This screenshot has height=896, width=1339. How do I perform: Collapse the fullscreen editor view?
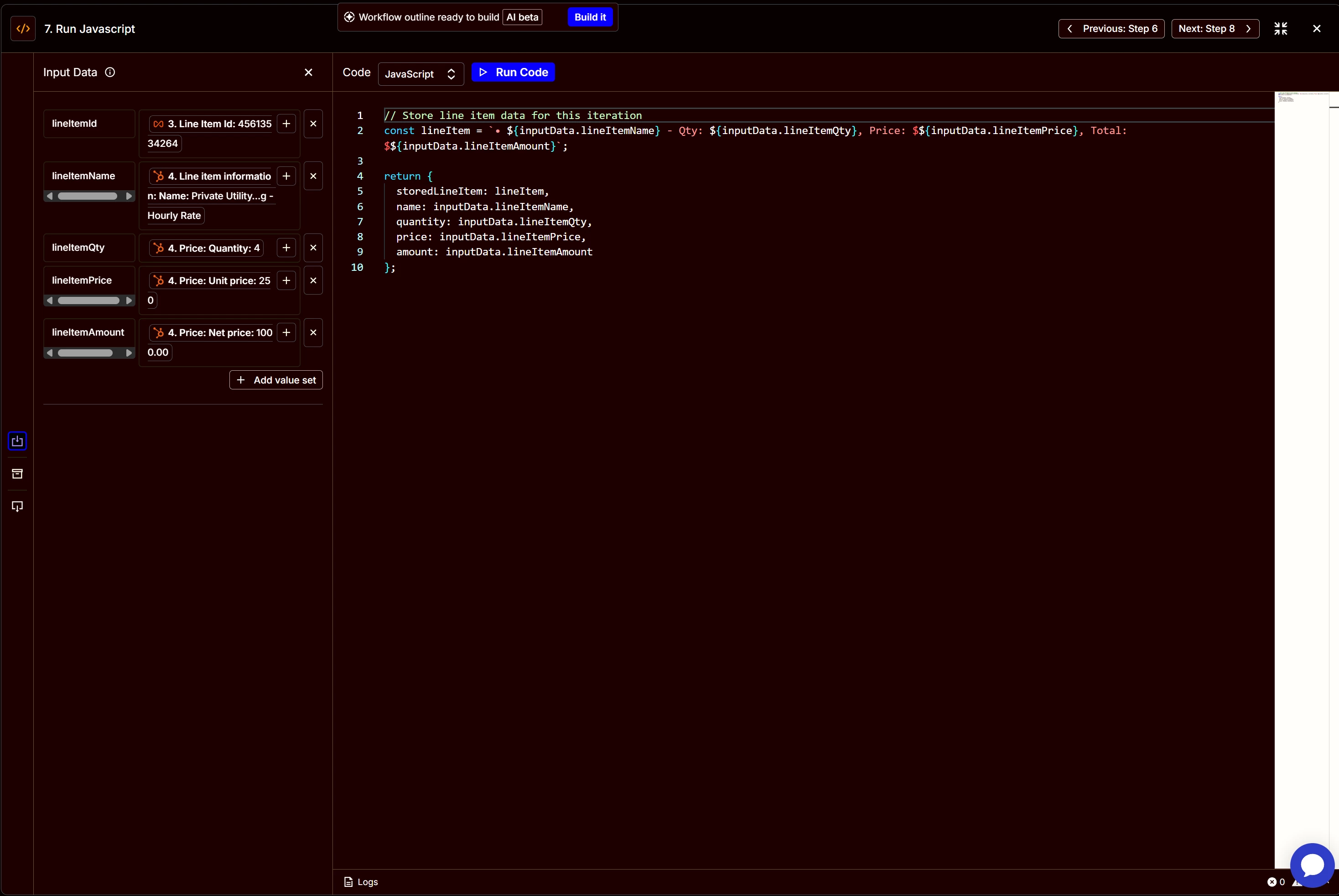pos(1280,29)
